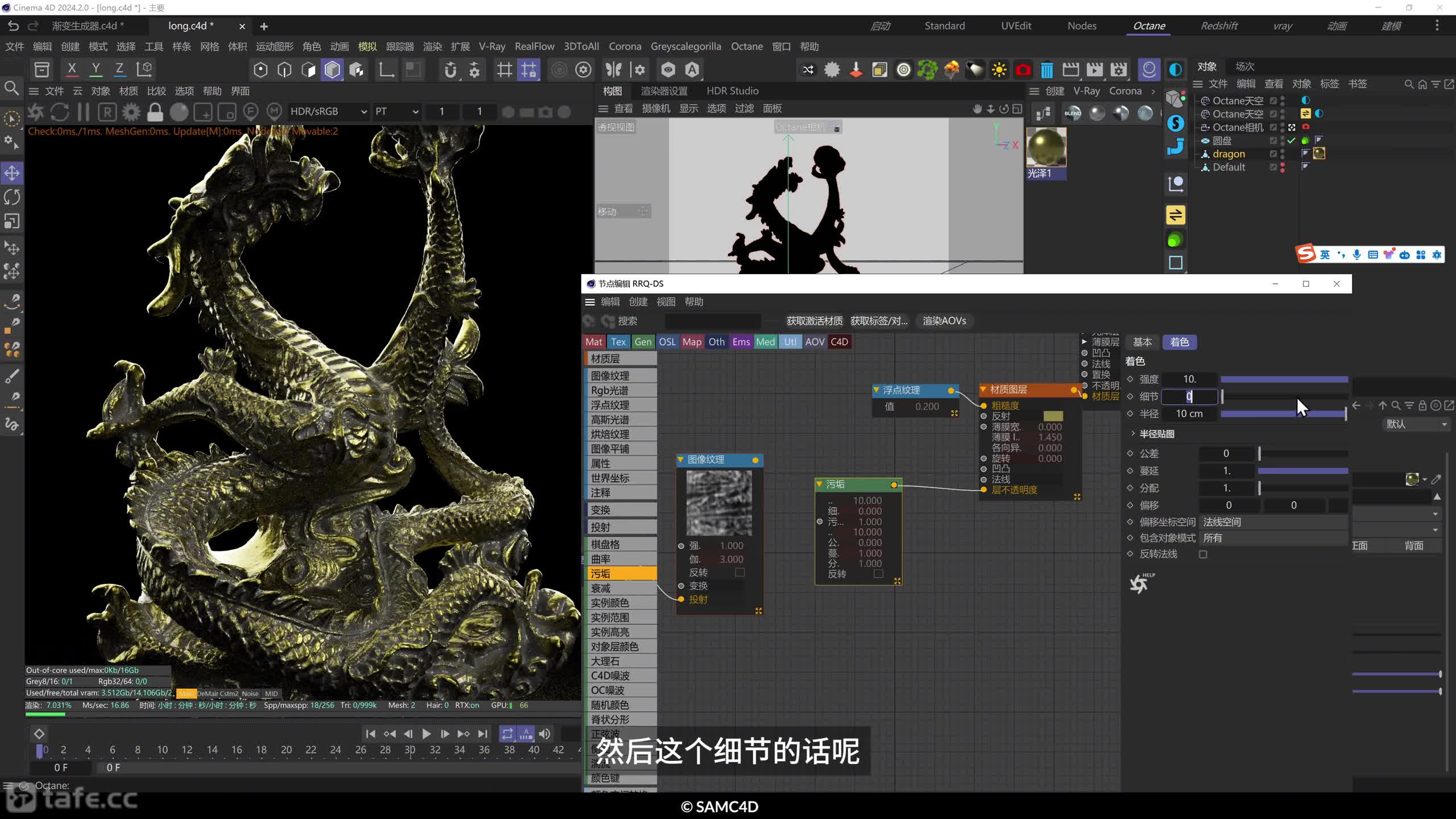Open the 渲染 menu in menu bar
1456x819 pixels.
pyautogui.click(x=432, y=47)
